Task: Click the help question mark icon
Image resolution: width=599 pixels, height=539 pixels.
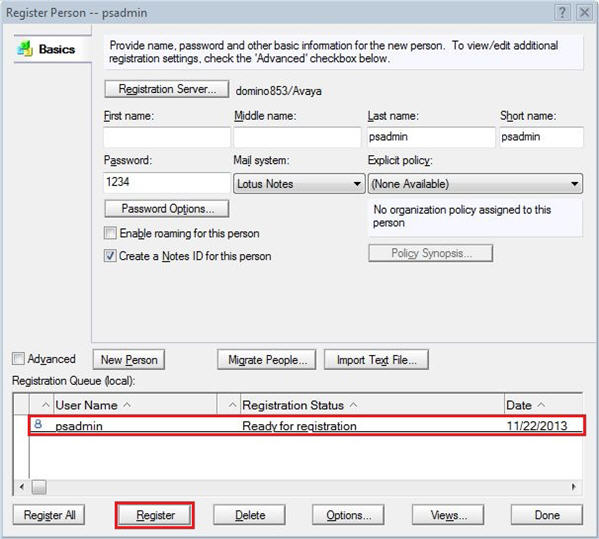Action: pos(562,12)
